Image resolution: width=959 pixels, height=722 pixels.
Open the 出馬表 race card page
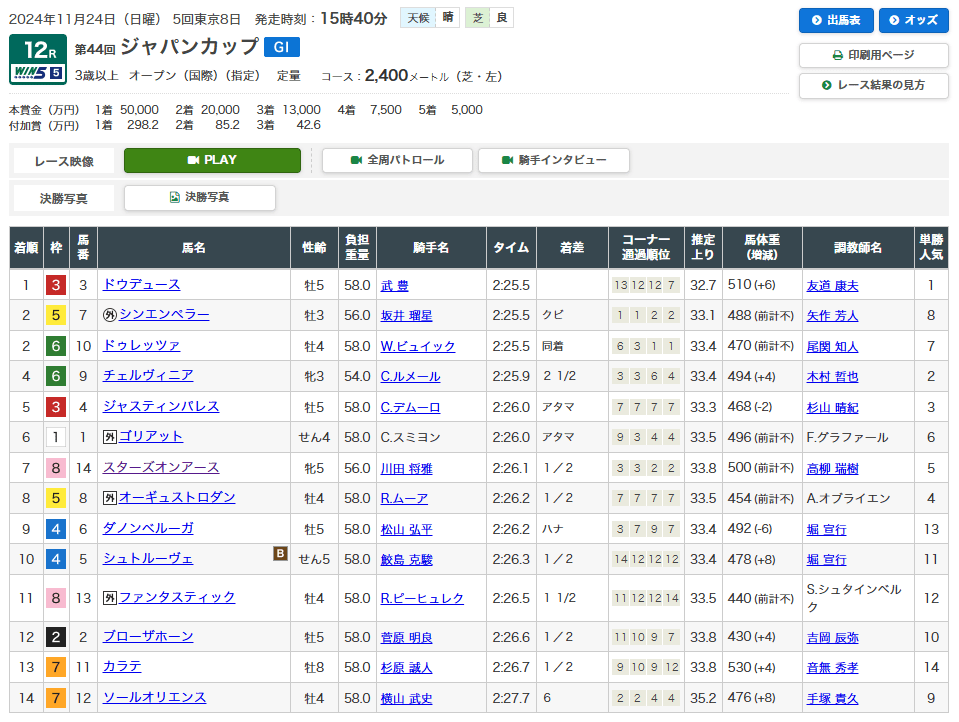[836, 21]
